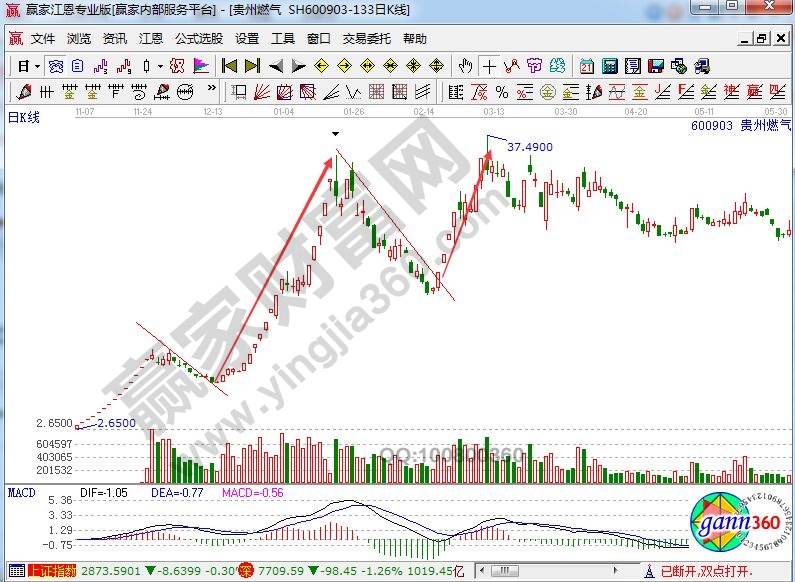Expand the candlestick chart type dropdown
The height and width of the screenshot is (582, 795).
point(159,66)
